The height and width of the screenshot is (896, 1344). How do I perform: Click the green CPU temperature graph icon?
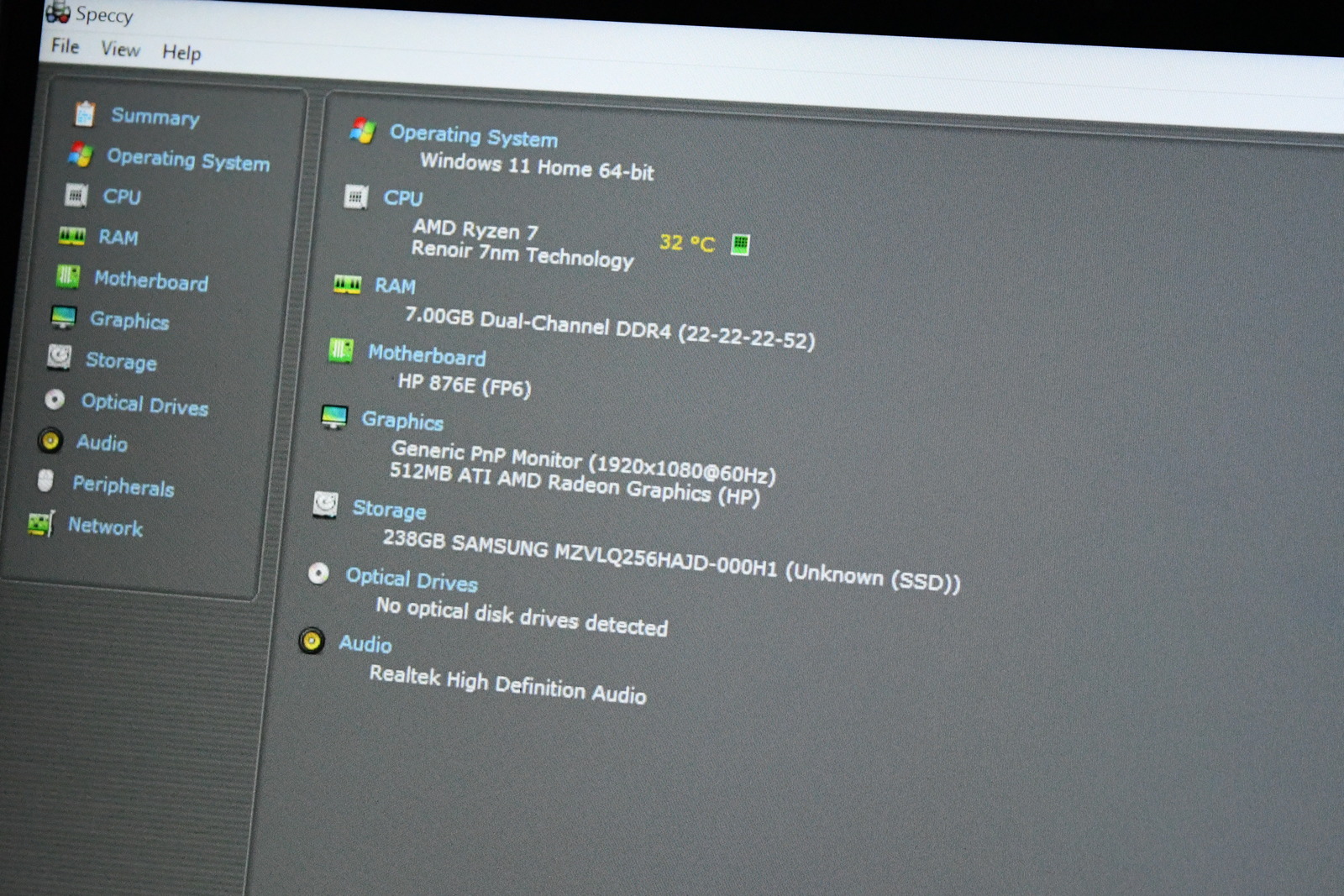(x=740, y=244)
